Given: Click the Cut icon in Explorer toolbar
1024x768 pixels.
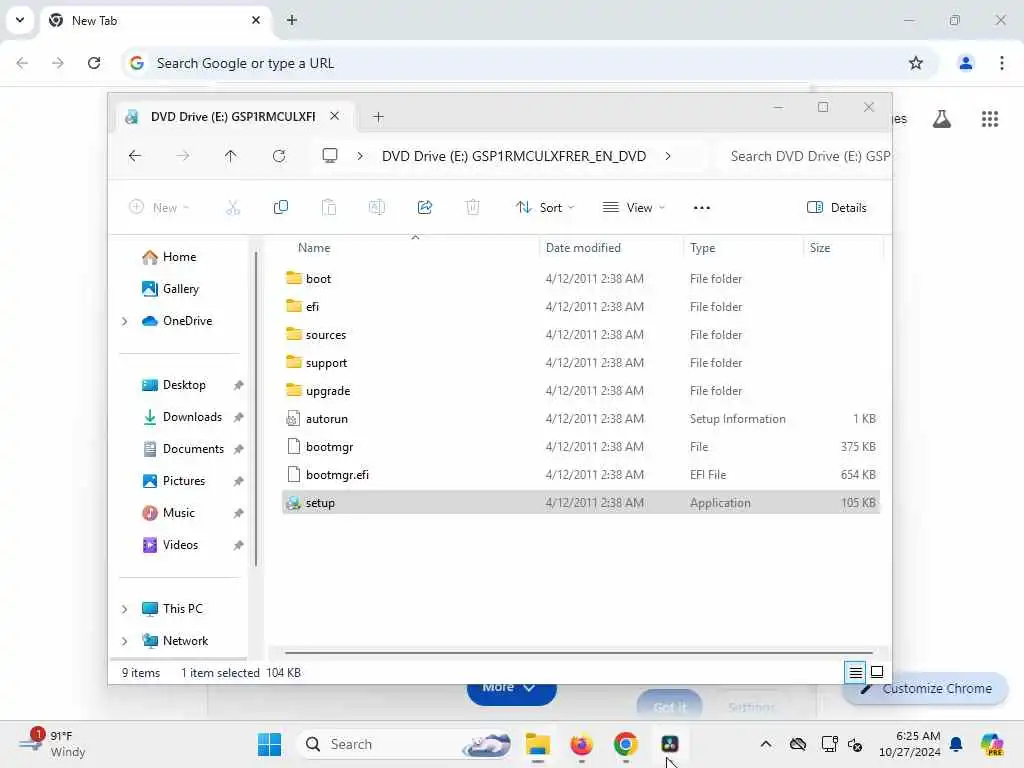Looking at the screenshot, I should tap(232, 208).
